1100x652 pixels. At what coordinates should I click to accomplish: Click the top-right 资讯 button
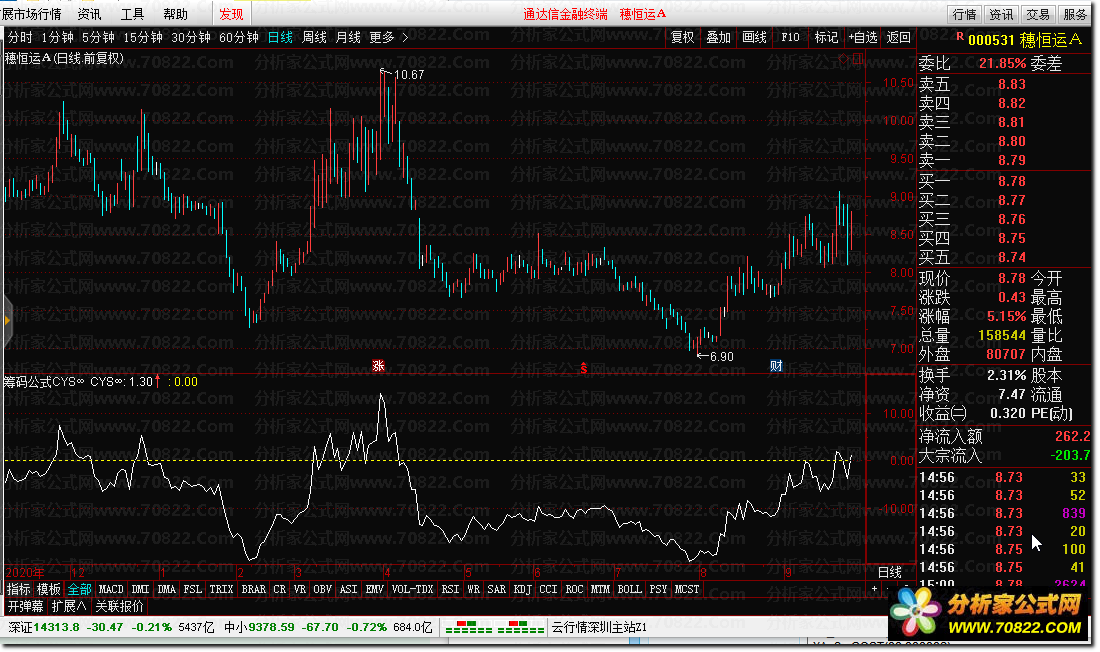click(1001, 14)
